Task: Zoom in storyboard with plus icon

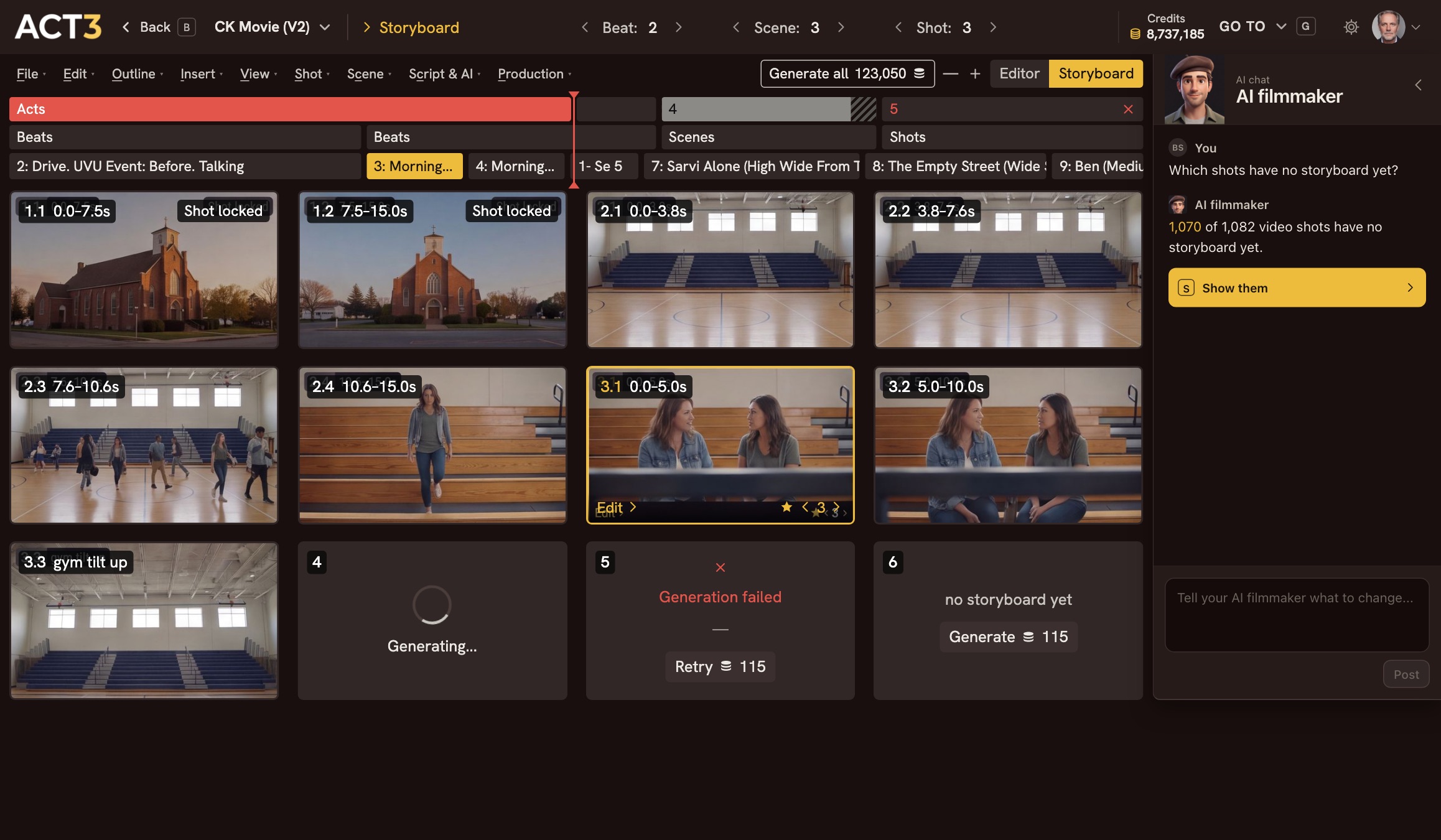Action: (975, 73)
